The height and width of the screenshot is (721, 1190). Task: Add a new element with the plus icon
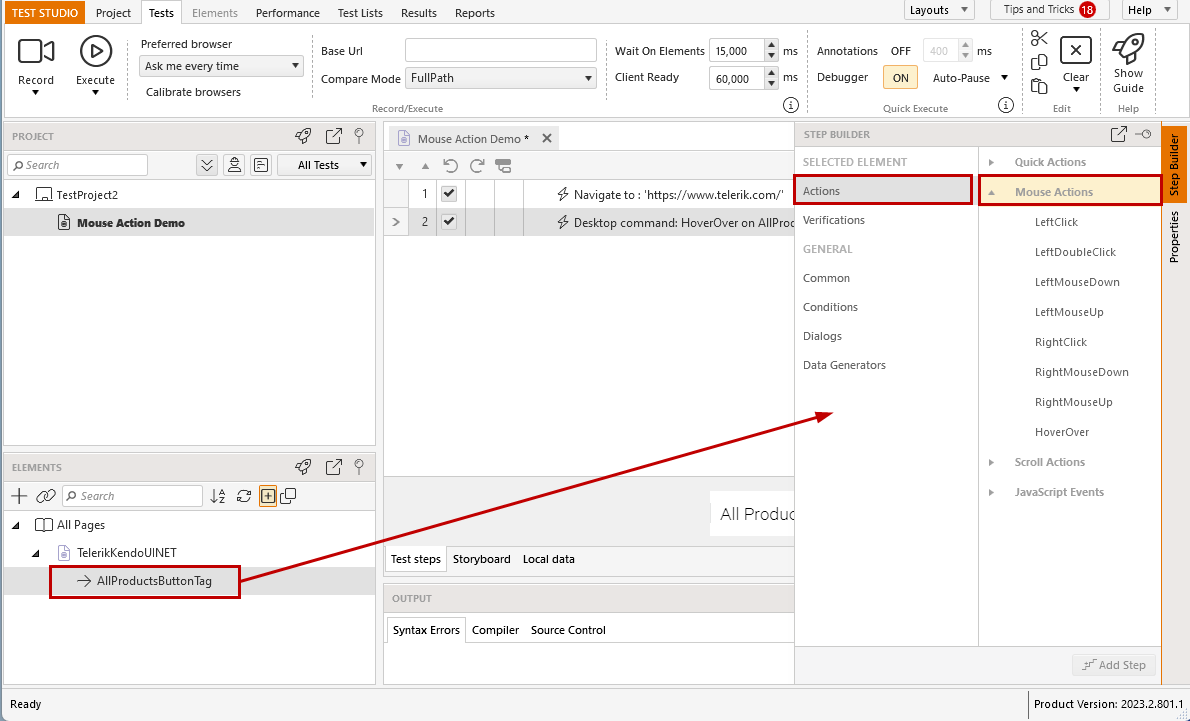pos(19,496)
